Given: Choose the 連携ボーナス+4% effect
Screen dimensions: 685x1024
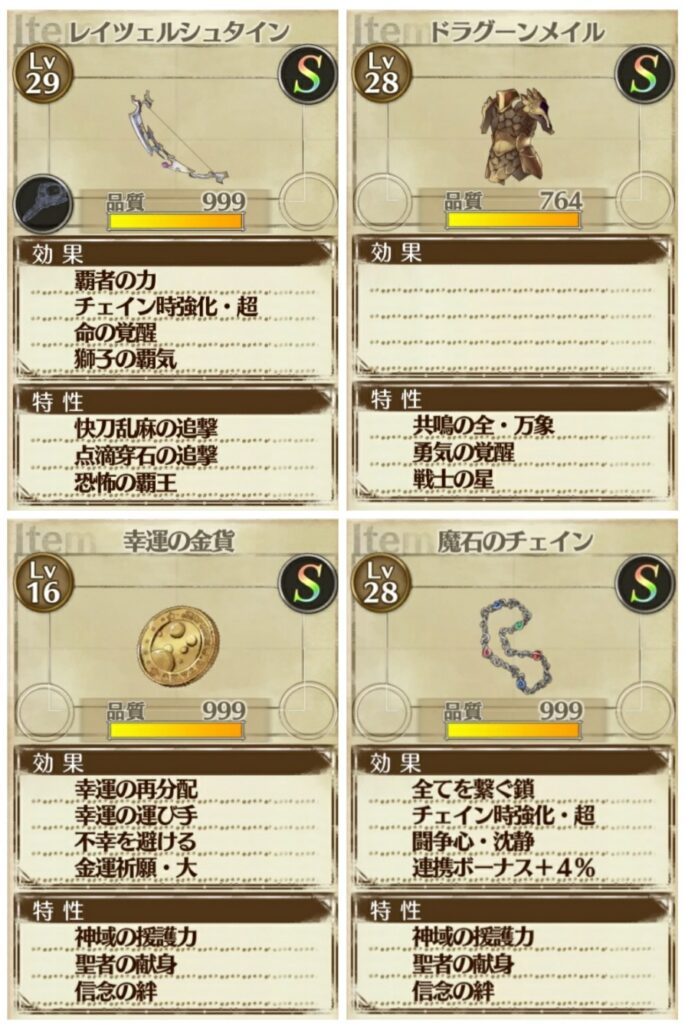Looking at the screenshot, I should 503,868.
